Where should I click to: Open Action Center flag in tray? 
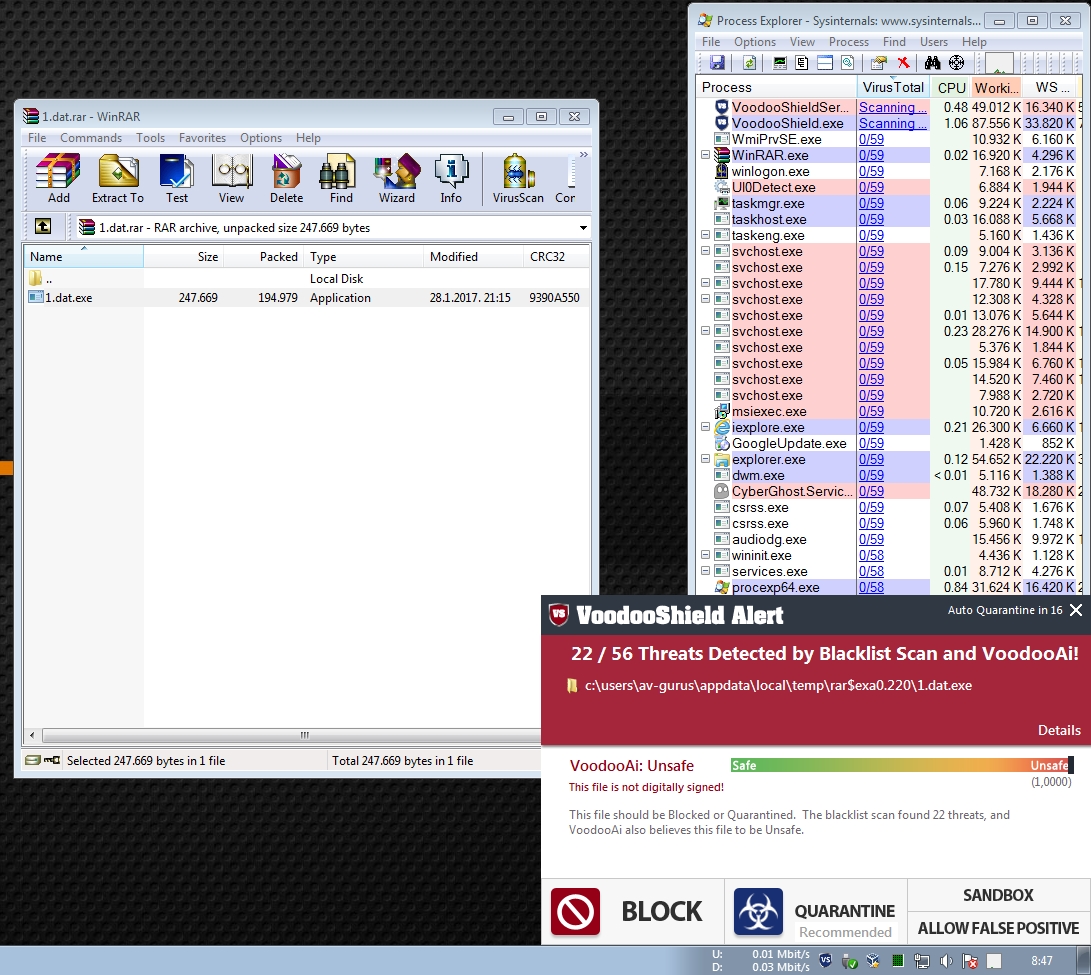969,961
